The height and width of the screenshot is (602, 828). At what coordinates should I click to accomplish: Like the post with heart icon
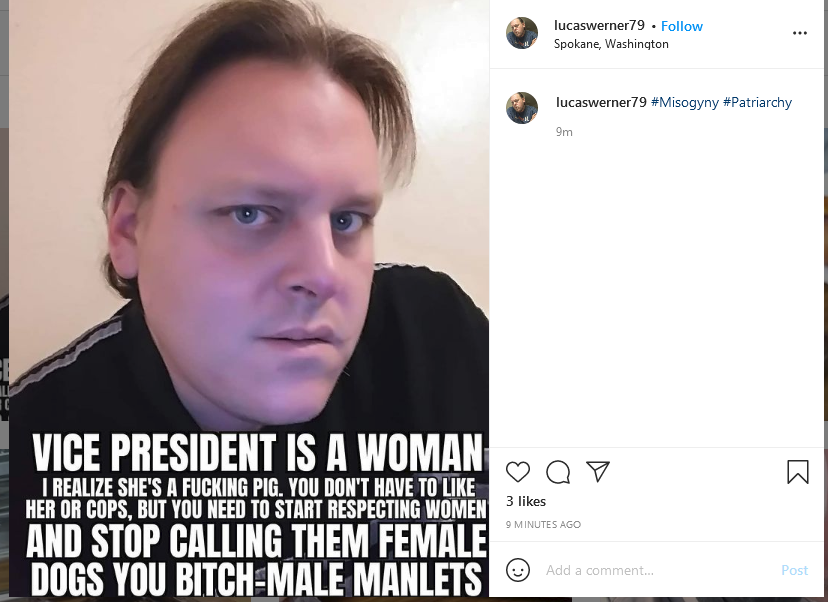pyautogui.click(x=518, y=472)
